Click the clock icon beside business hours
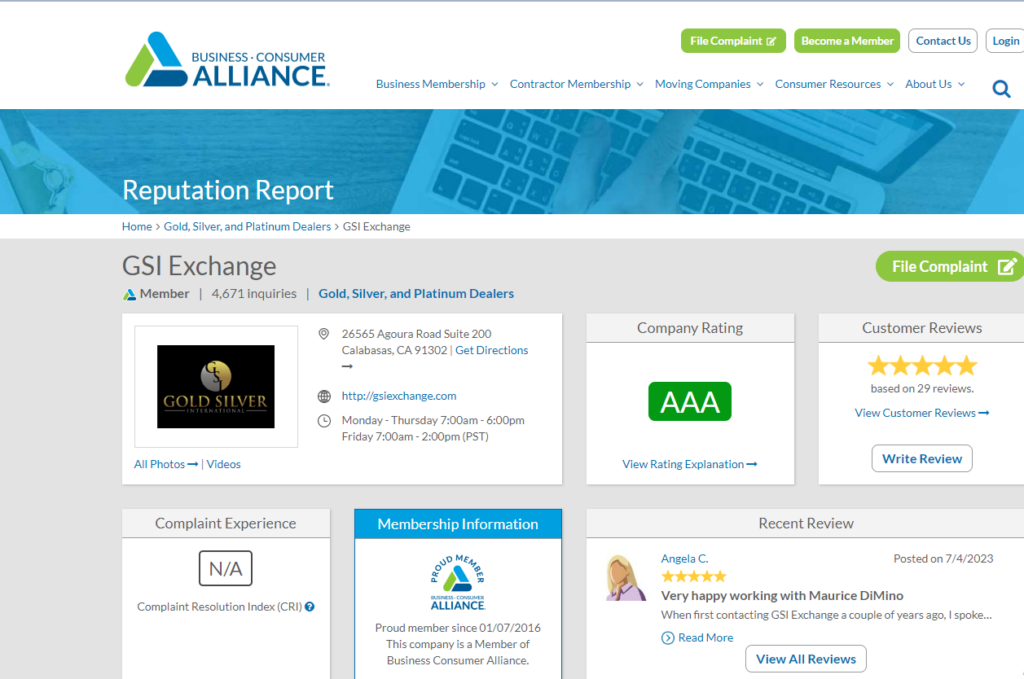Image resolution: width=1024 pixels, height=679 pixels. pyautogui.click(x=324, y=420)
